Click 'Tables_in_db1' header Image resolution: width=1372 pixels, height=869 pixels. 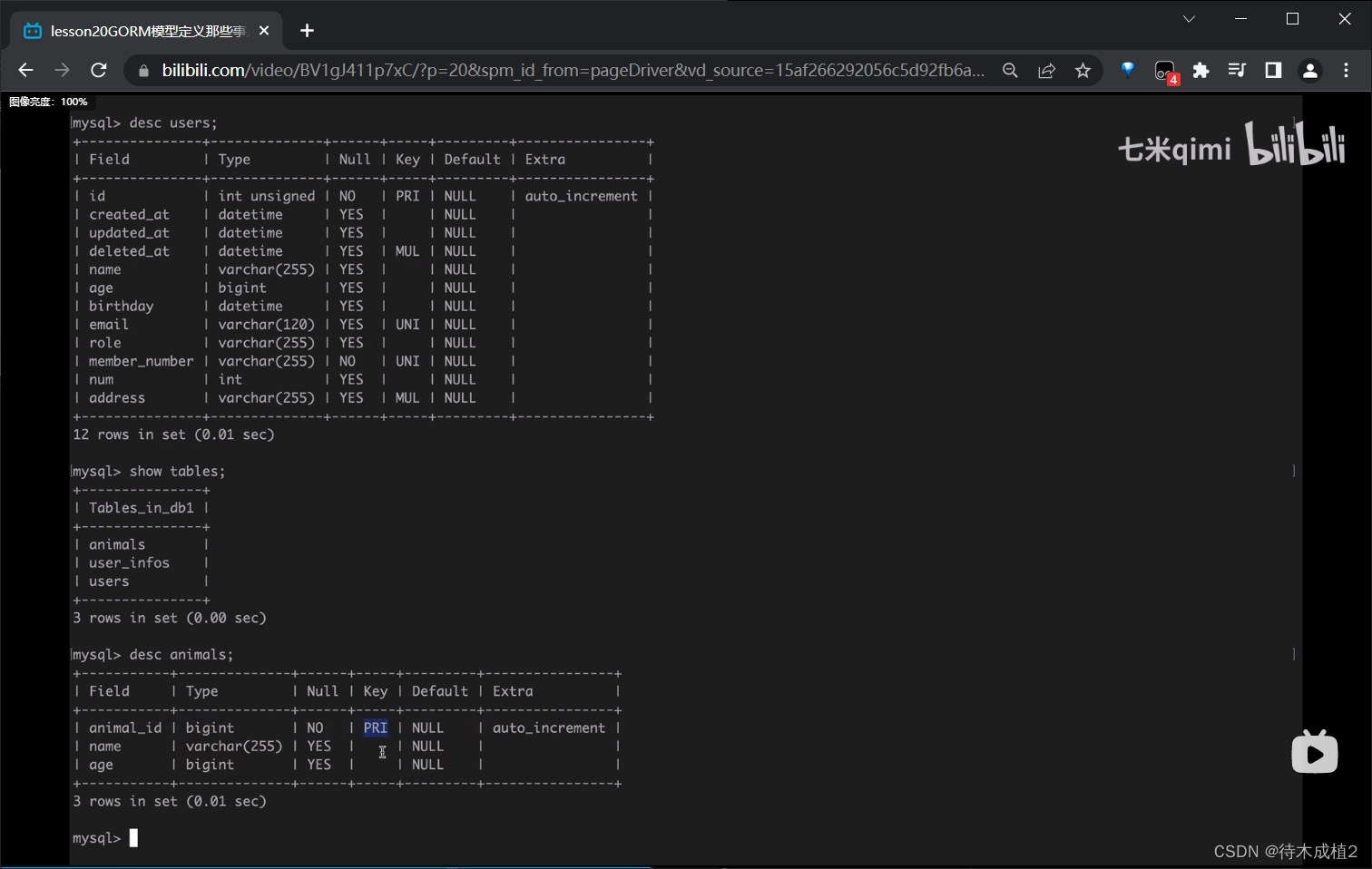point(142,508)
